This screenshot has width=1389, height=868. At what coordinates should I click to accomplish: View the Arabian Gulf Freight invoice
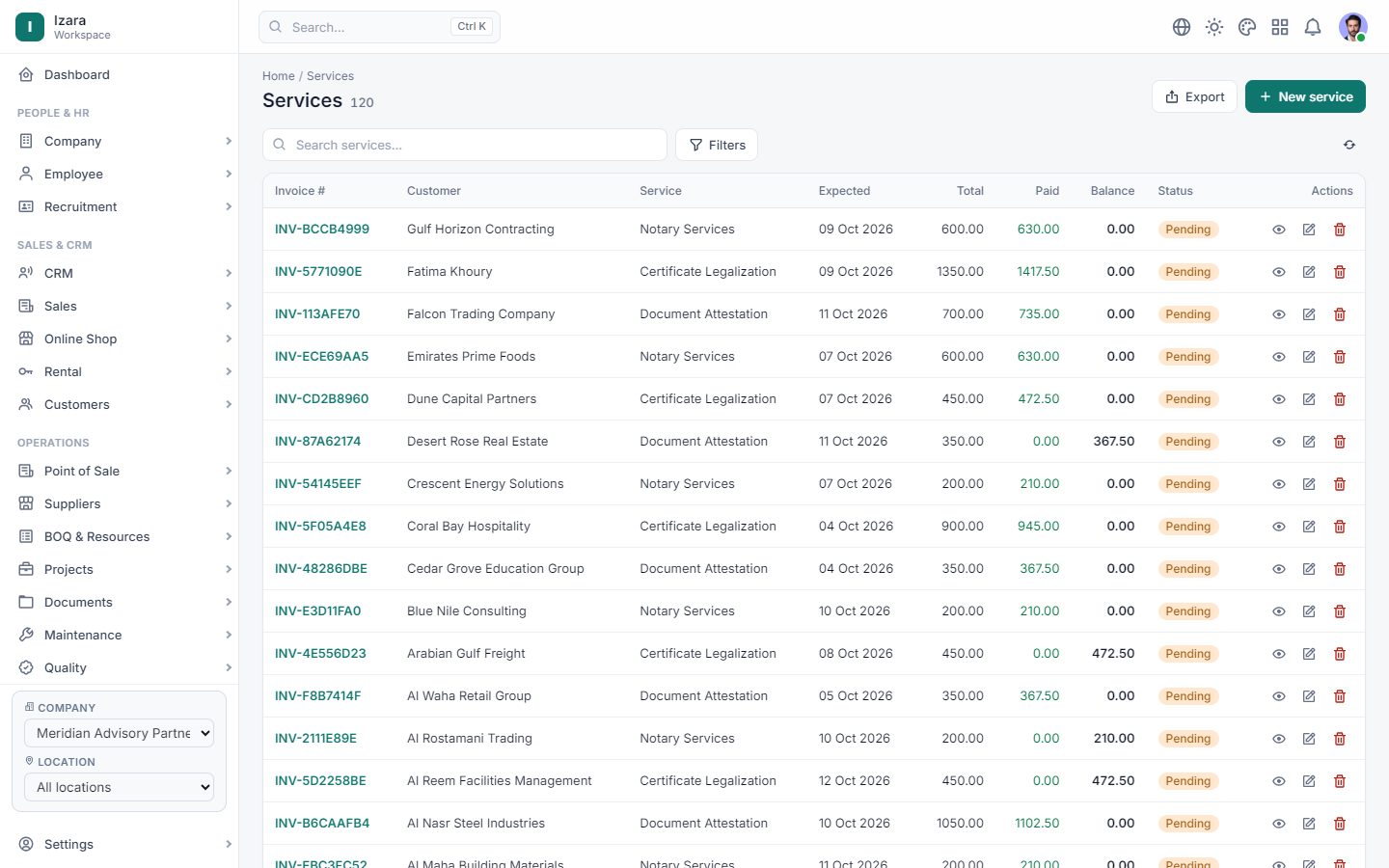click(x=1279, y=654)
